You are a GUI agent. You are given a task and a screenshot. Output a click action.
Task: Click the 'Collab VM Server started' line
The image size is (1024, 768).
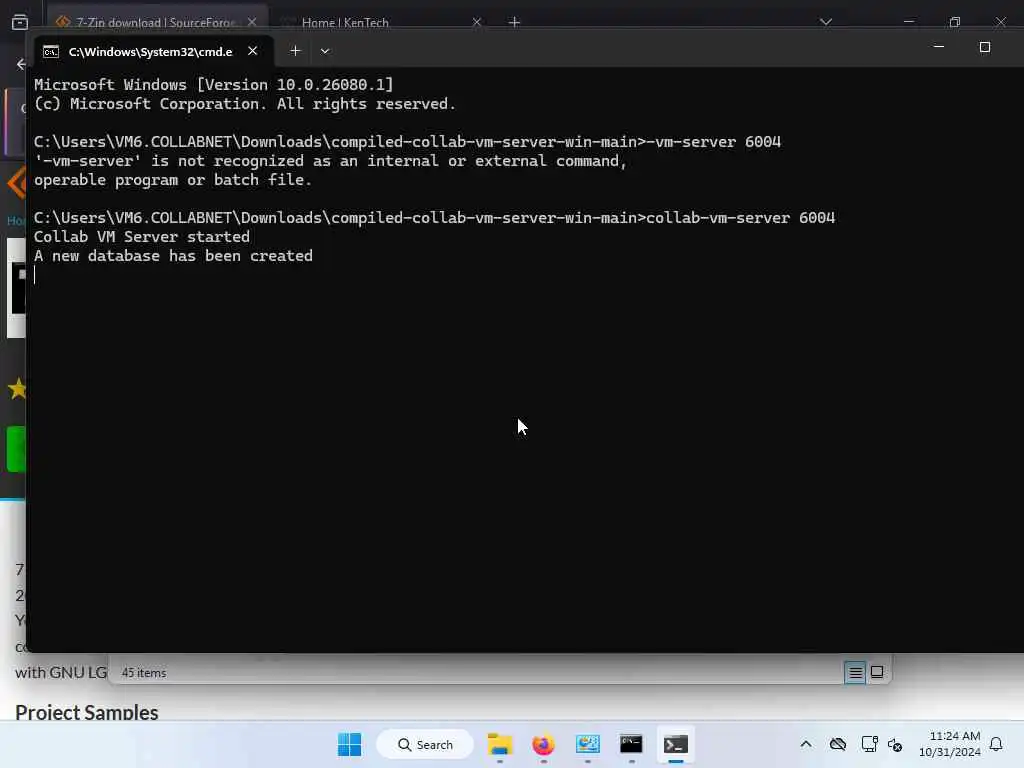point(142,237)
